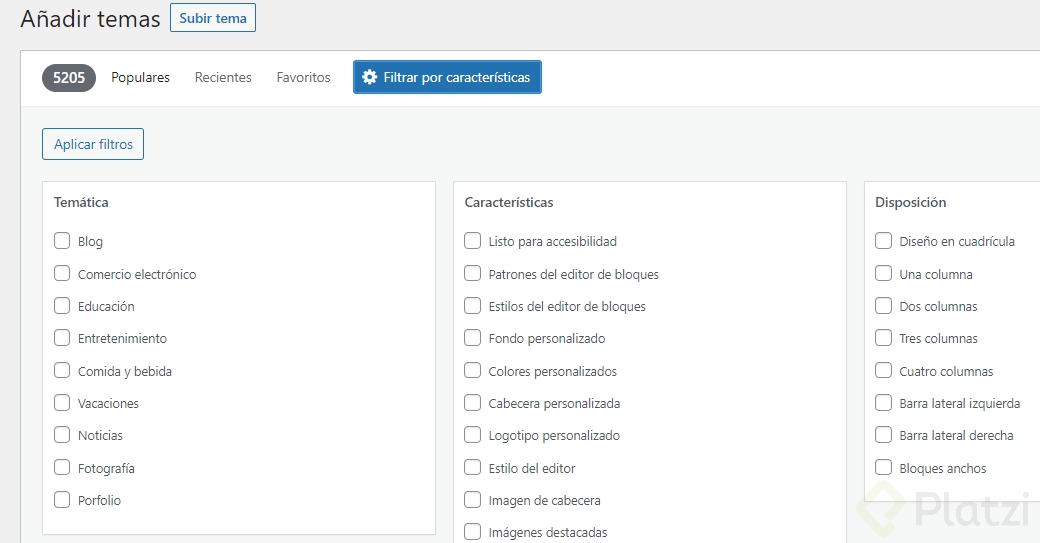Screen dimensions: 1040x543
Task: Tick Patrones del editor de bloques
Action: coord(473,274)
